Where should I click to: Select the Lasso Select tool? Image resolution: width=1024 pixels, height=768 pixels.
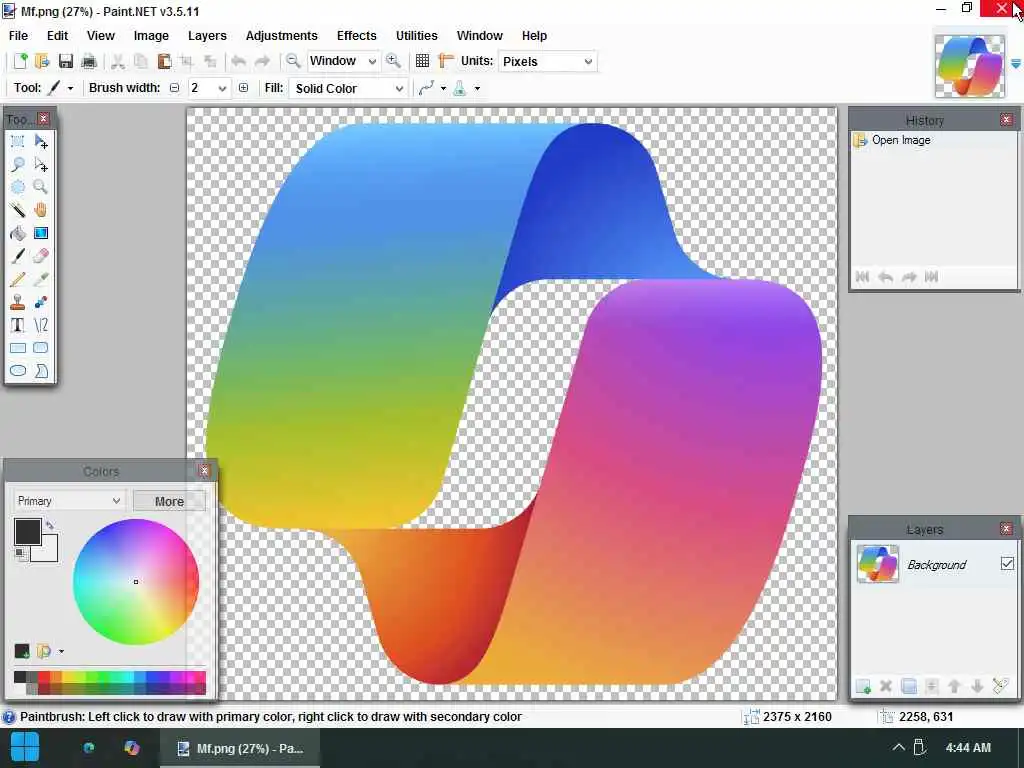18,165
